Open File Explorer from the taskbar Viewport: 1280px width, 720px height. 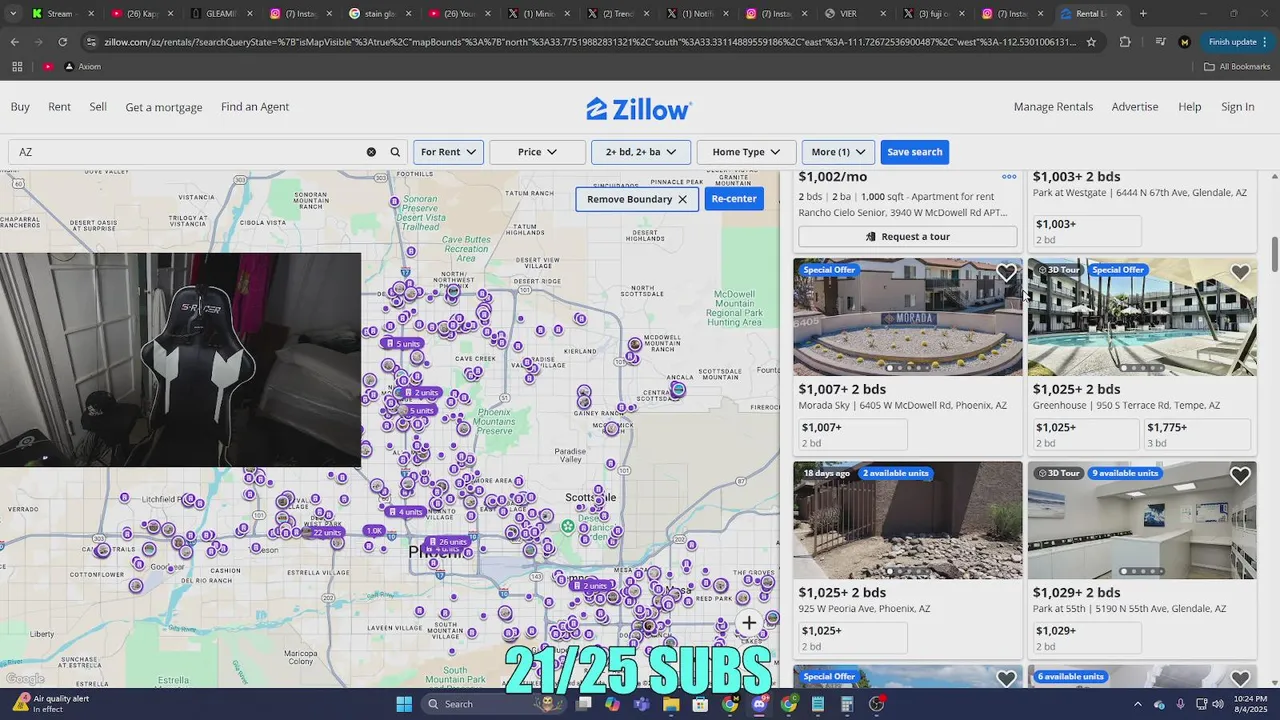[x=671, y=704]
